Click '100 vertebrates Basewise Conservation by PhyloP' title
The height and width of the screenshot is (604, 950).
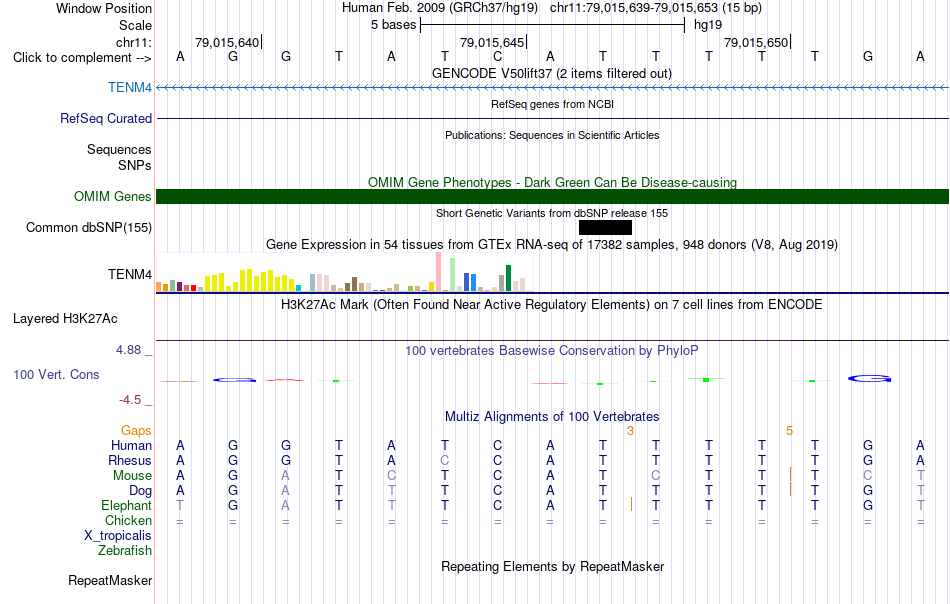pyautogui.click(x=552, y=350)
